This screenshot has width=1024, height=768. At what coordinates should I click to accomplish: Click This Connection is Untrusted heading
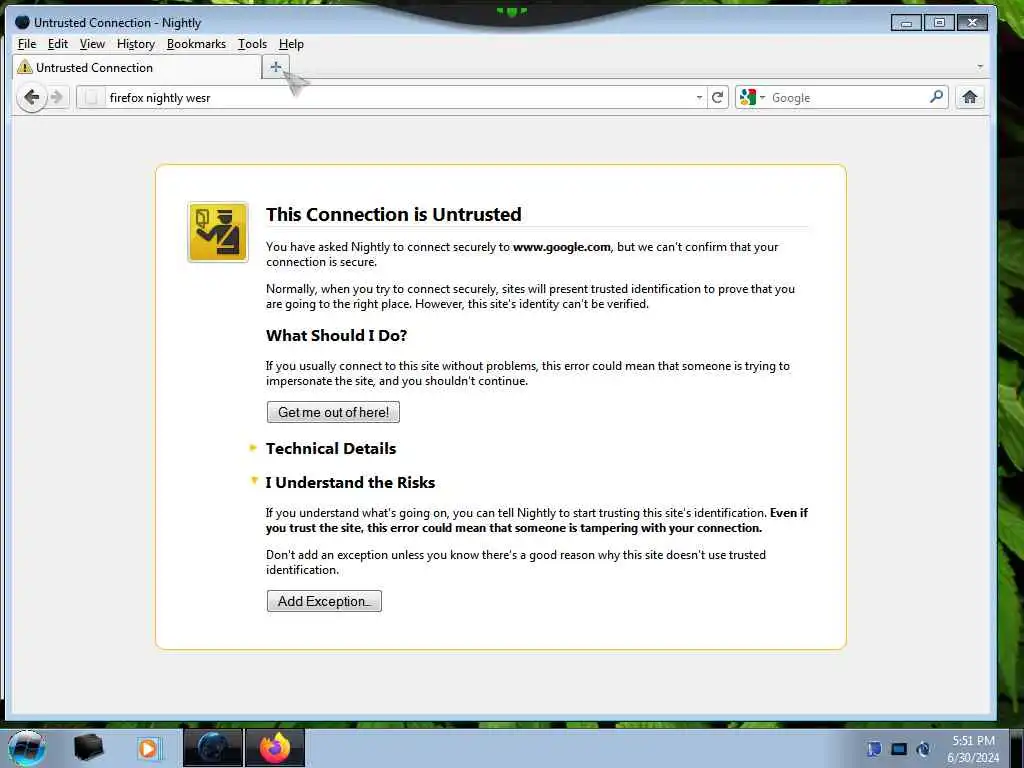[394, 214]
